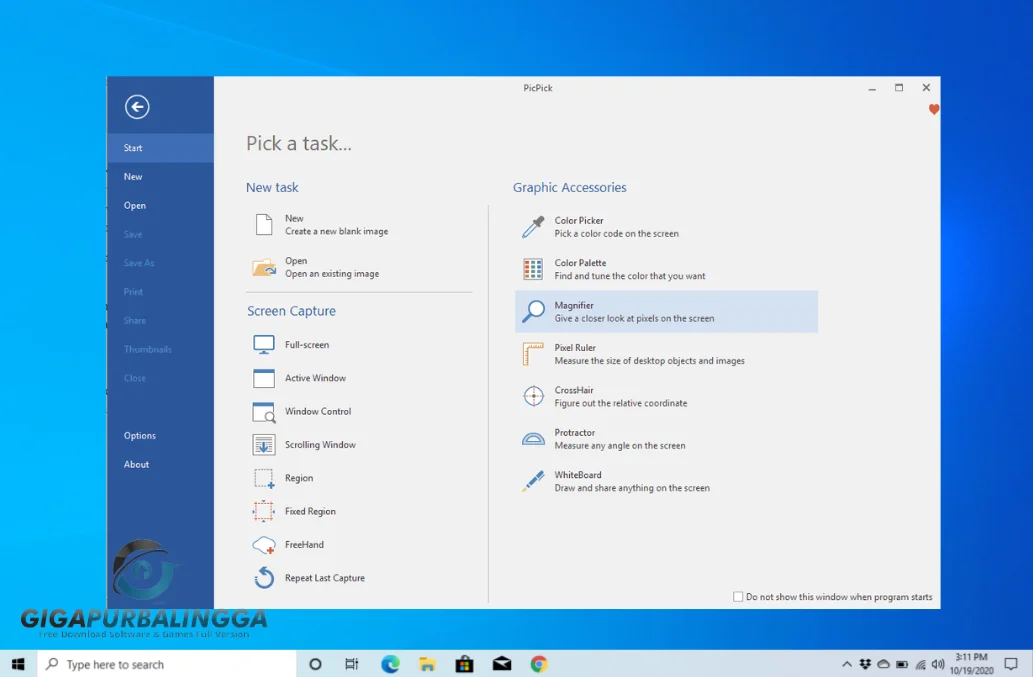Image resolution: width=1033 pixels, height=677 pixels.
Task: Enable 'Do not show this window' checkbox
Action: pos(738,597)
